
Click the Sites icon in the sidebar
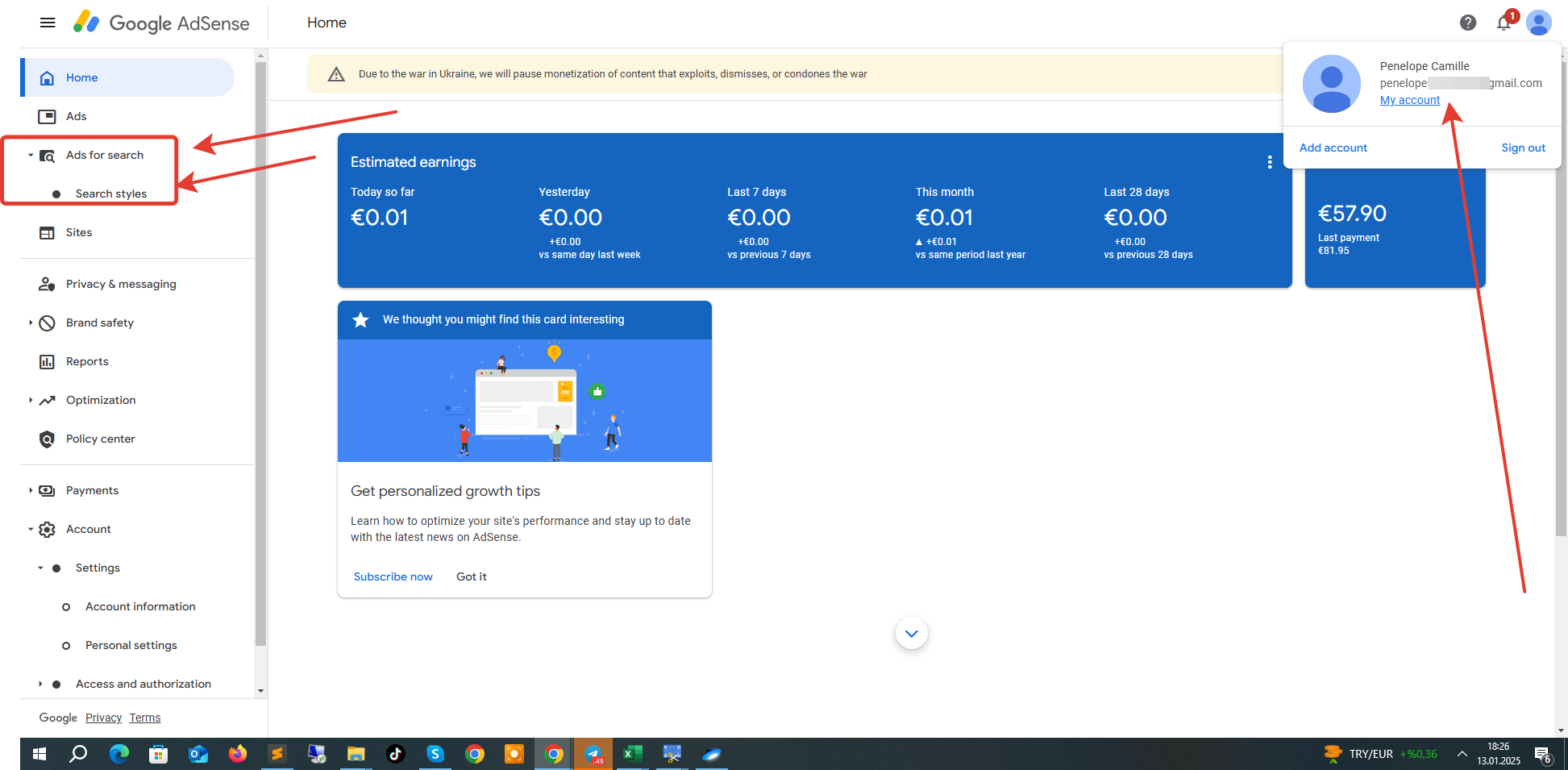47,232
